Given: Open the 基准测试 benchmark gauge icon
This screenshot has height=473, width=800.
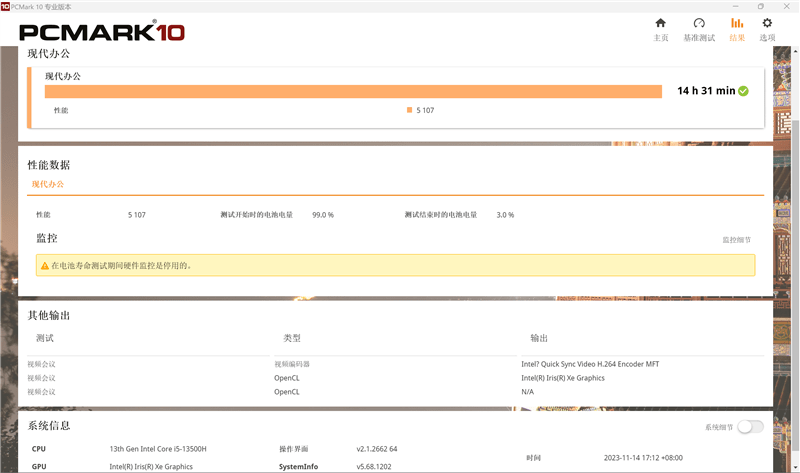Looking at the screenshot, I should 699,28.
